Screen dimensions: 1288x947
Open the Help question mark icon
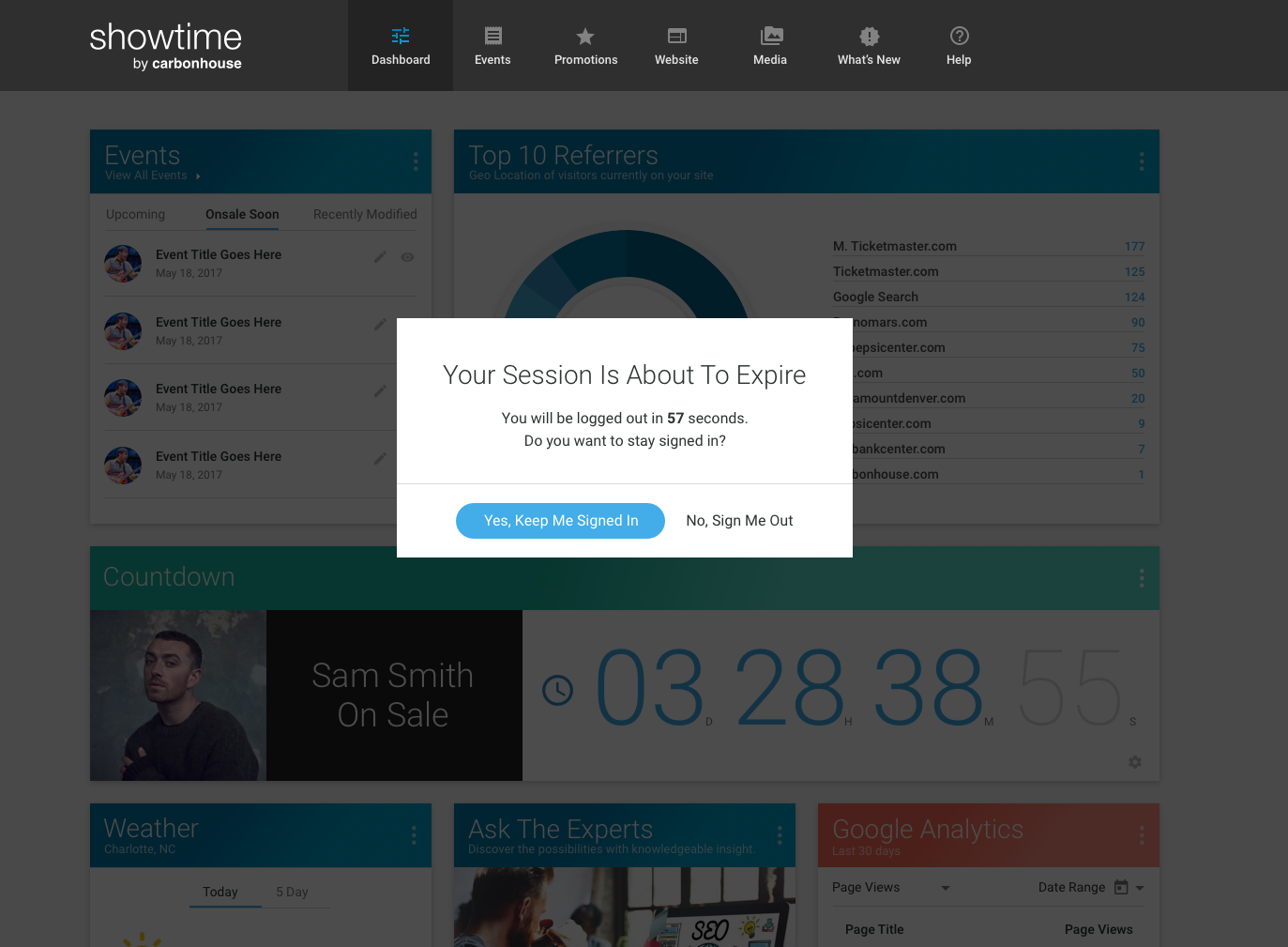click(x=959, y=37)
